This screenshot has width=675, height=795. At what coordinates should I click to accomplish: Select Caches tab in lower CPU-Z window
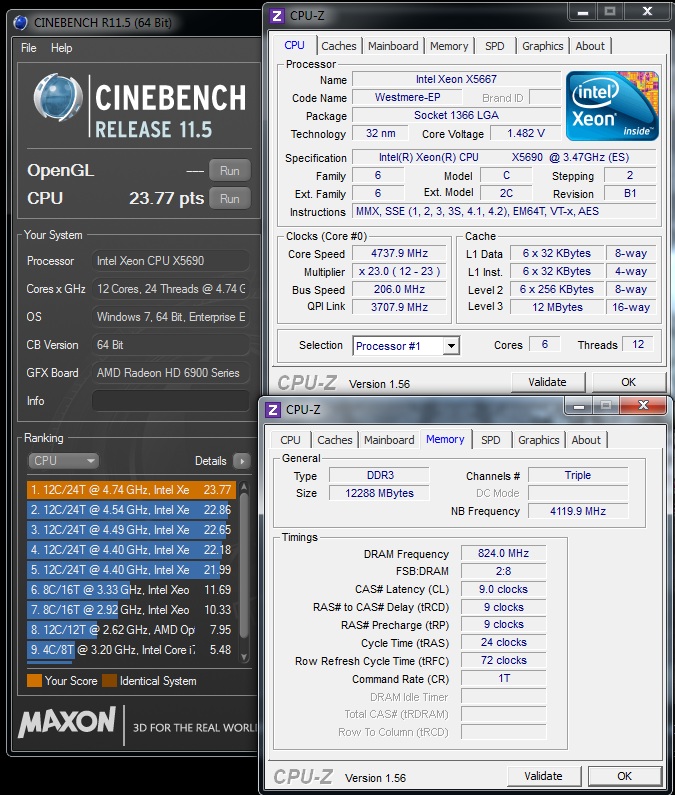tap(335, 440)
